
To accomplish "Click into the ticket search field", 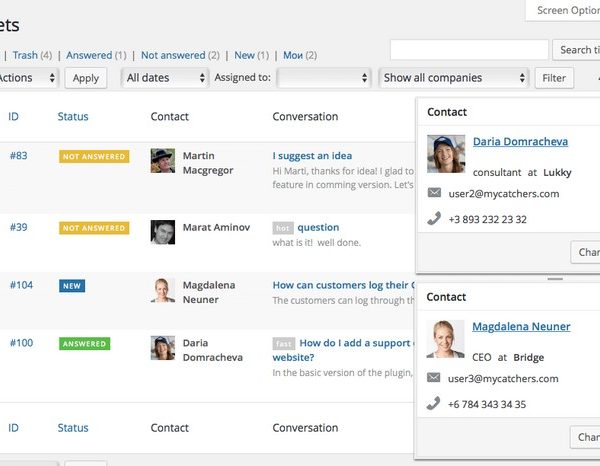I will (x=469, y=50).
